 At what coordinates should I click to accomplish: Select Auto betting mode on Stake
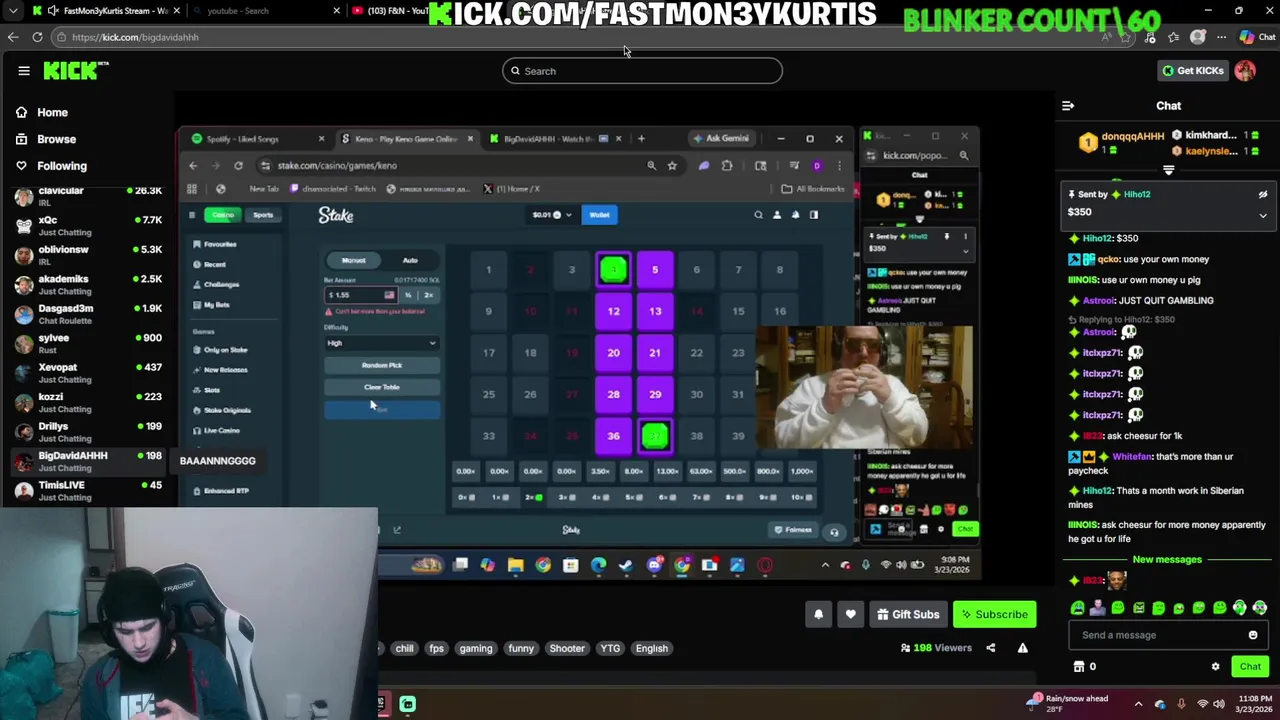pyautogui.click(x=410, y=261)
